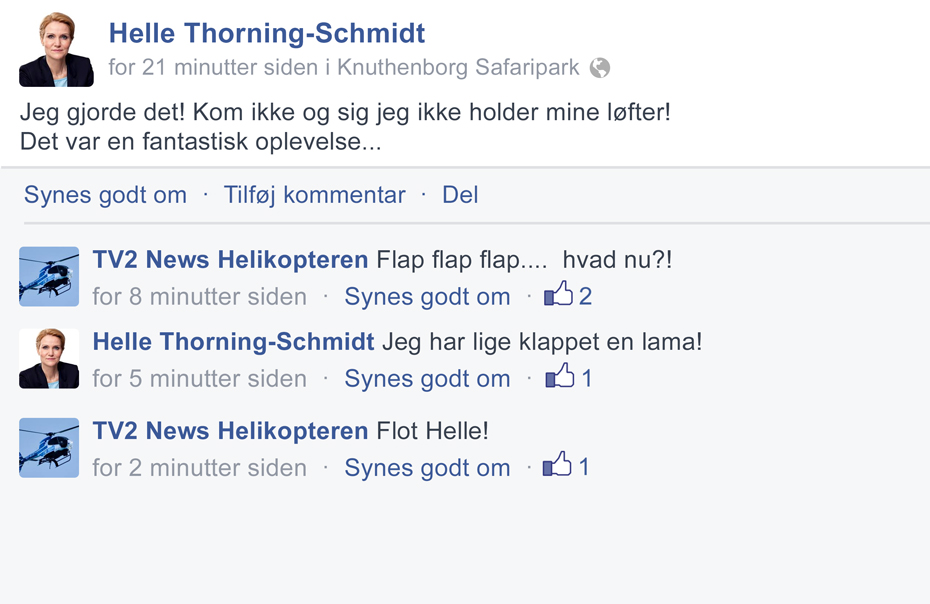930x604 pixels.
Task: Share the post using 'Del'
Action: point(460,195)
